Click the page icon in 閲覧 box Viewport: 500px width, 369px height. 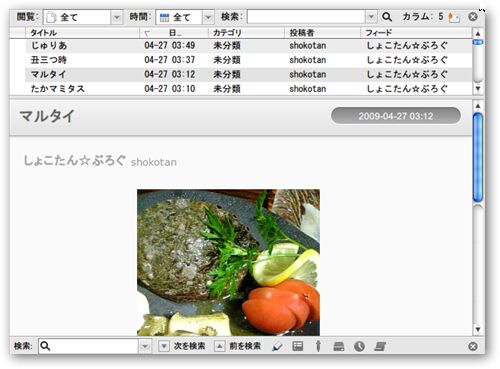click(51, 17)
